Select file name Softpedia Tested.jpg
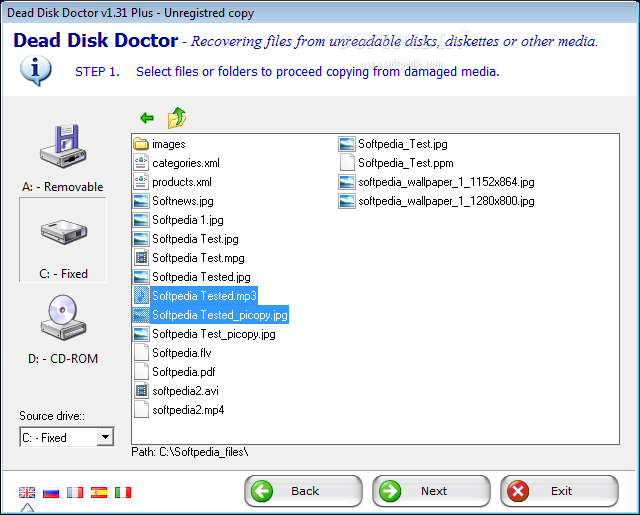This screenshot has height=515, width=640. 201,277
